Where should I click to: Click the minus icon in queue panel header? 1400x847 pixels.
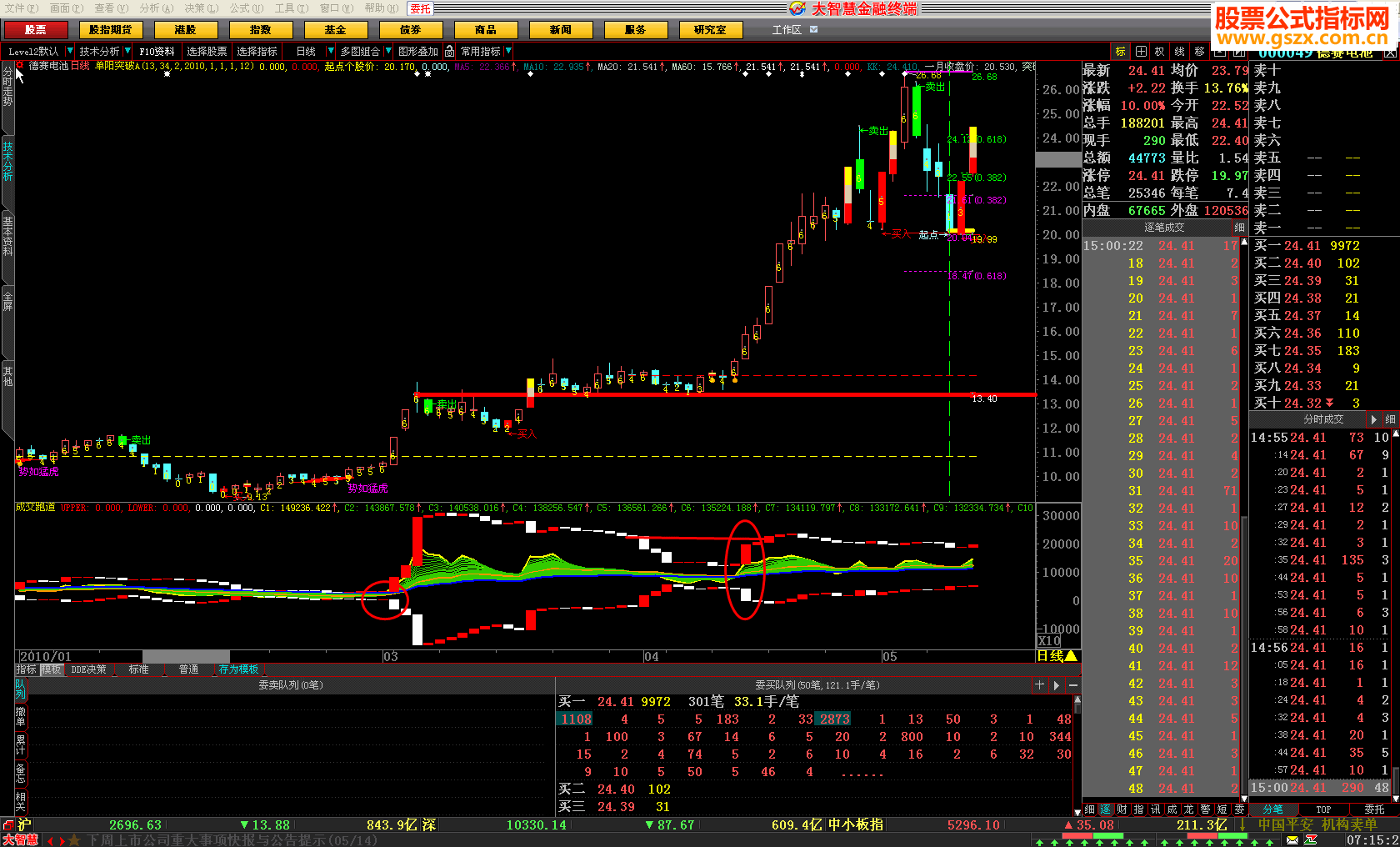pyautogui.click(x=1073, y=685)
